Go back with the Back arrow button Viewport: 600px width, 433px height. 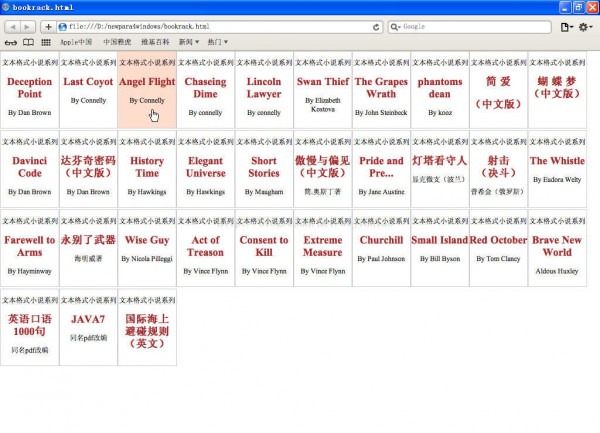click(13, 27)
